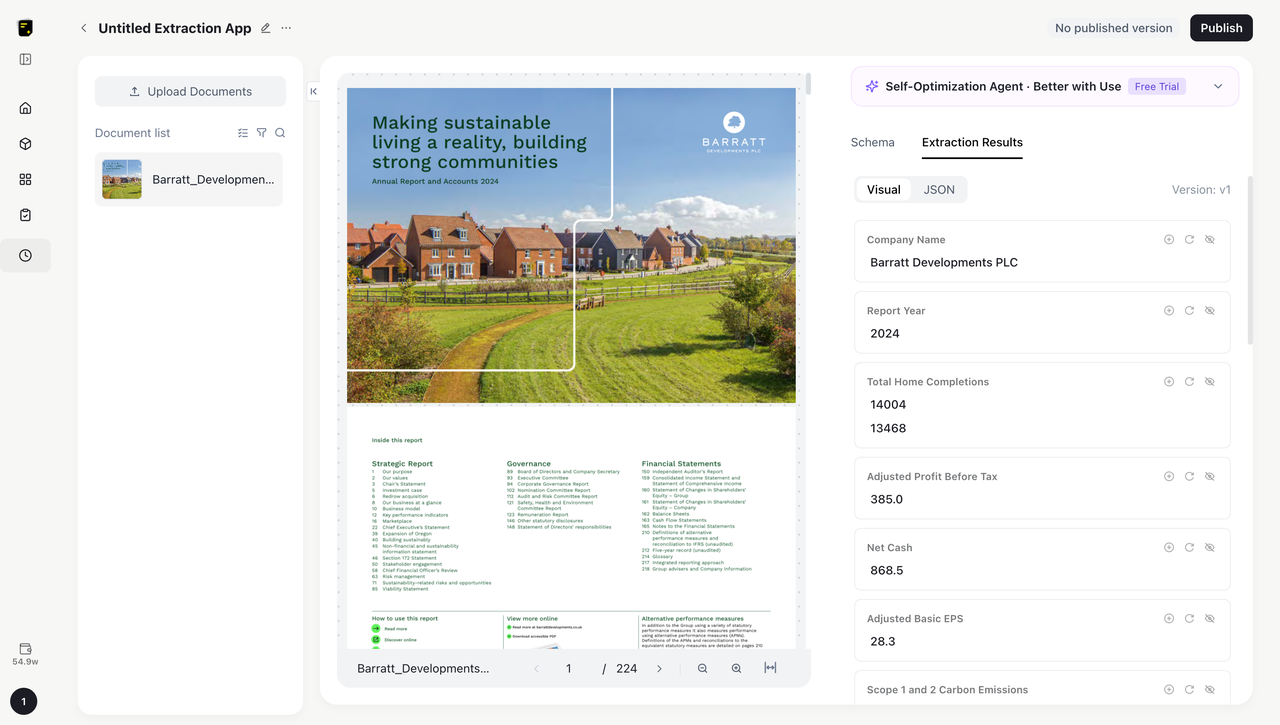Click the total page count 224

627,668
